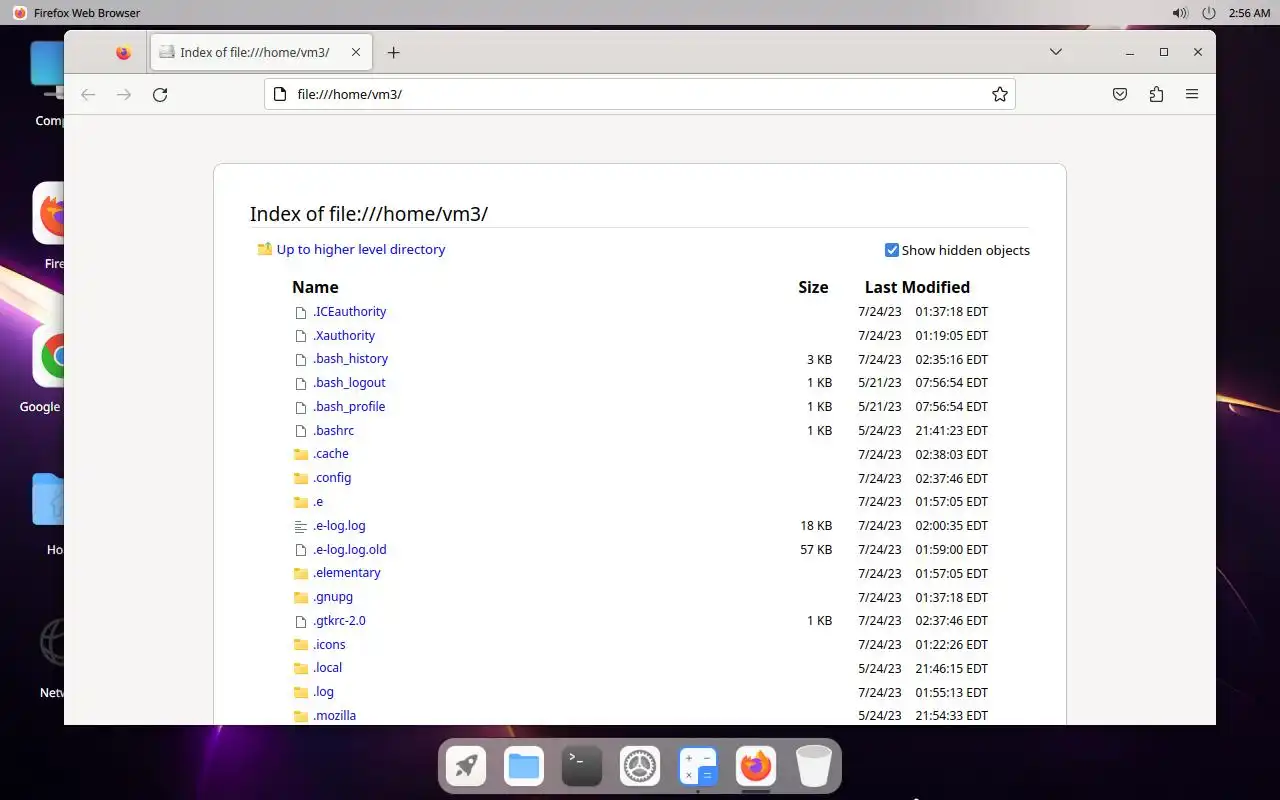Click the 18 KB size of .e-log.log

(816, 525)
